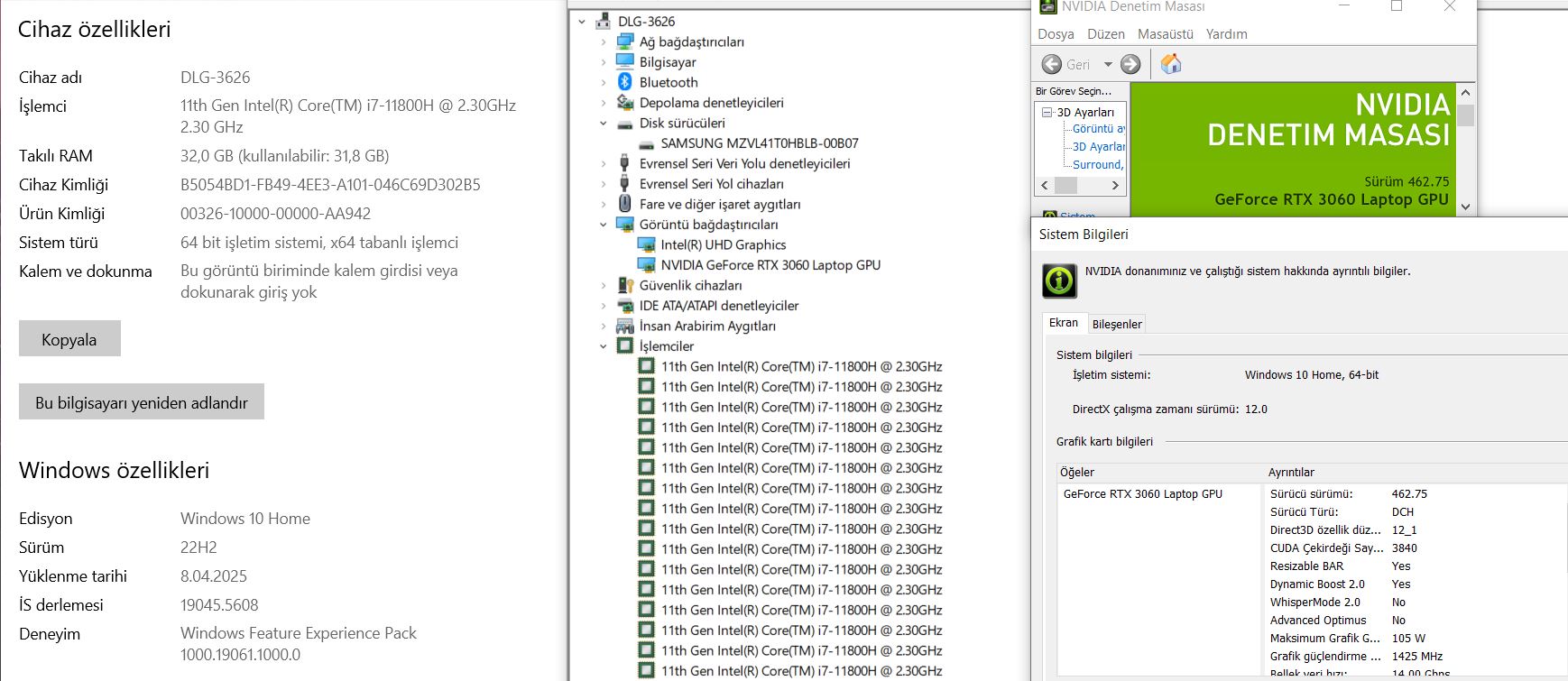Go to NVIDIA Control Panel home icon
Image resolution: width=1568 pixels, height=681 pixels.
1170,64
